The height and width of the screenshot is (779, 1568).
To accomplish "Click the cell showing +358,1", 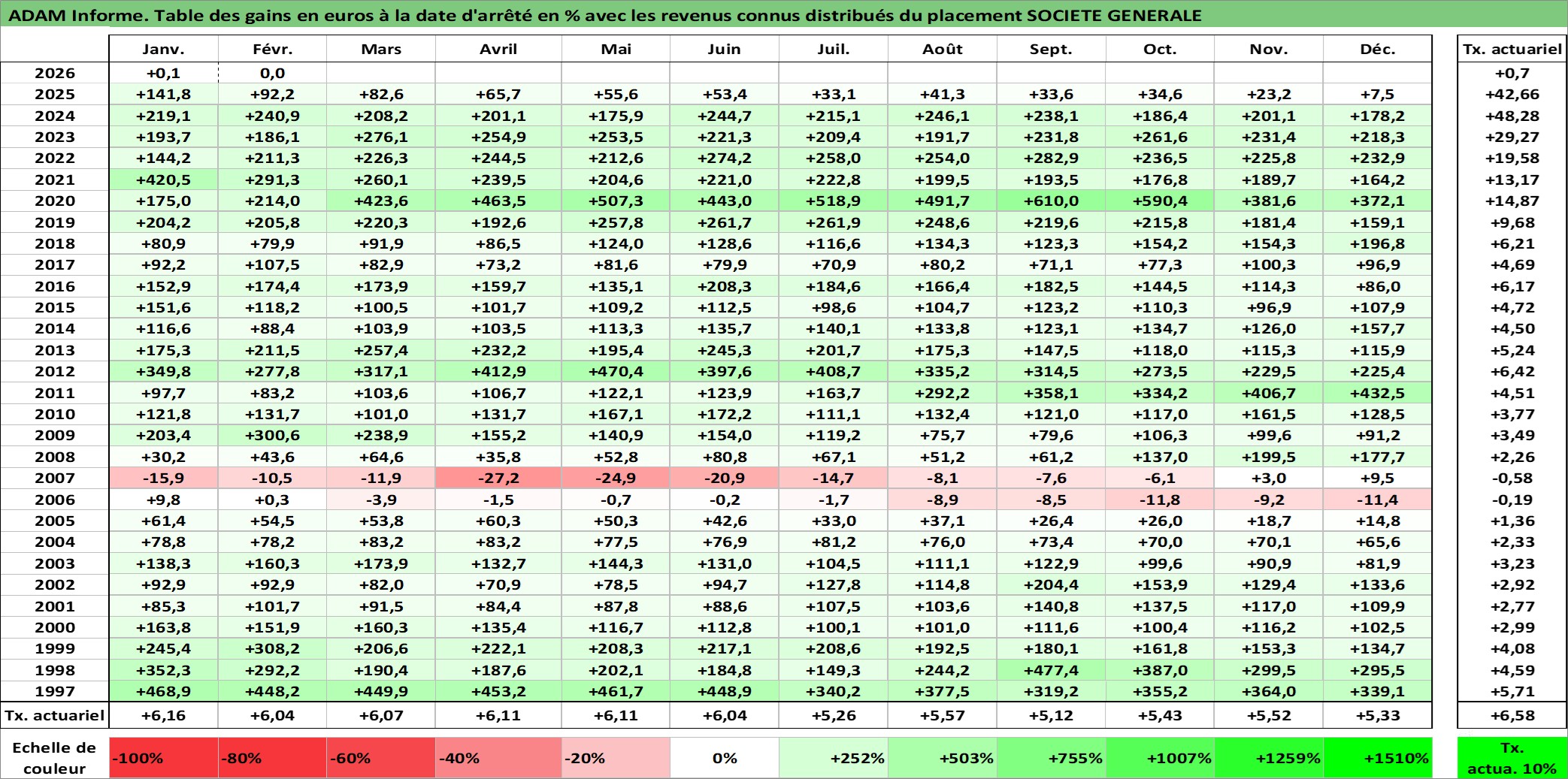I will click(1051, 393).
